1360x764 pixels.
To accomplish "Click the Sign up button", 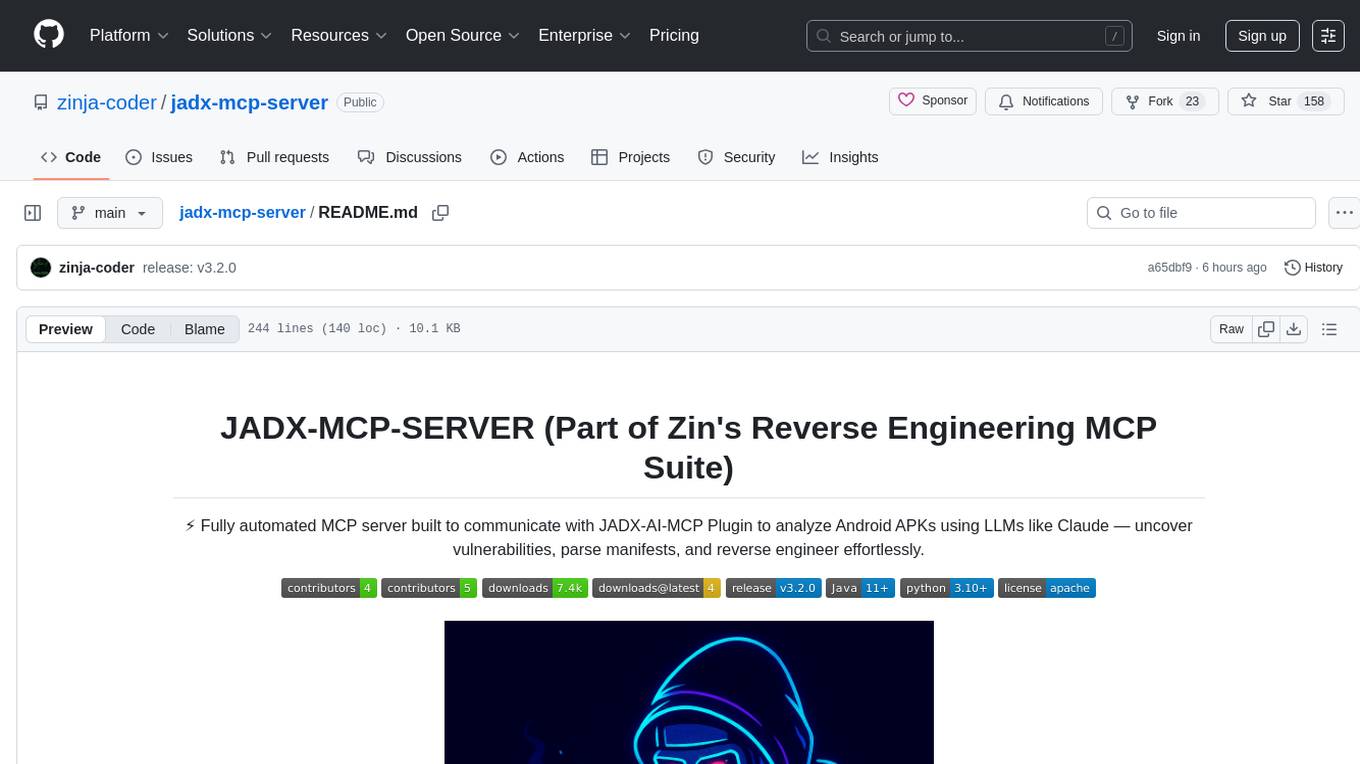I will [x=1262, y=36].
